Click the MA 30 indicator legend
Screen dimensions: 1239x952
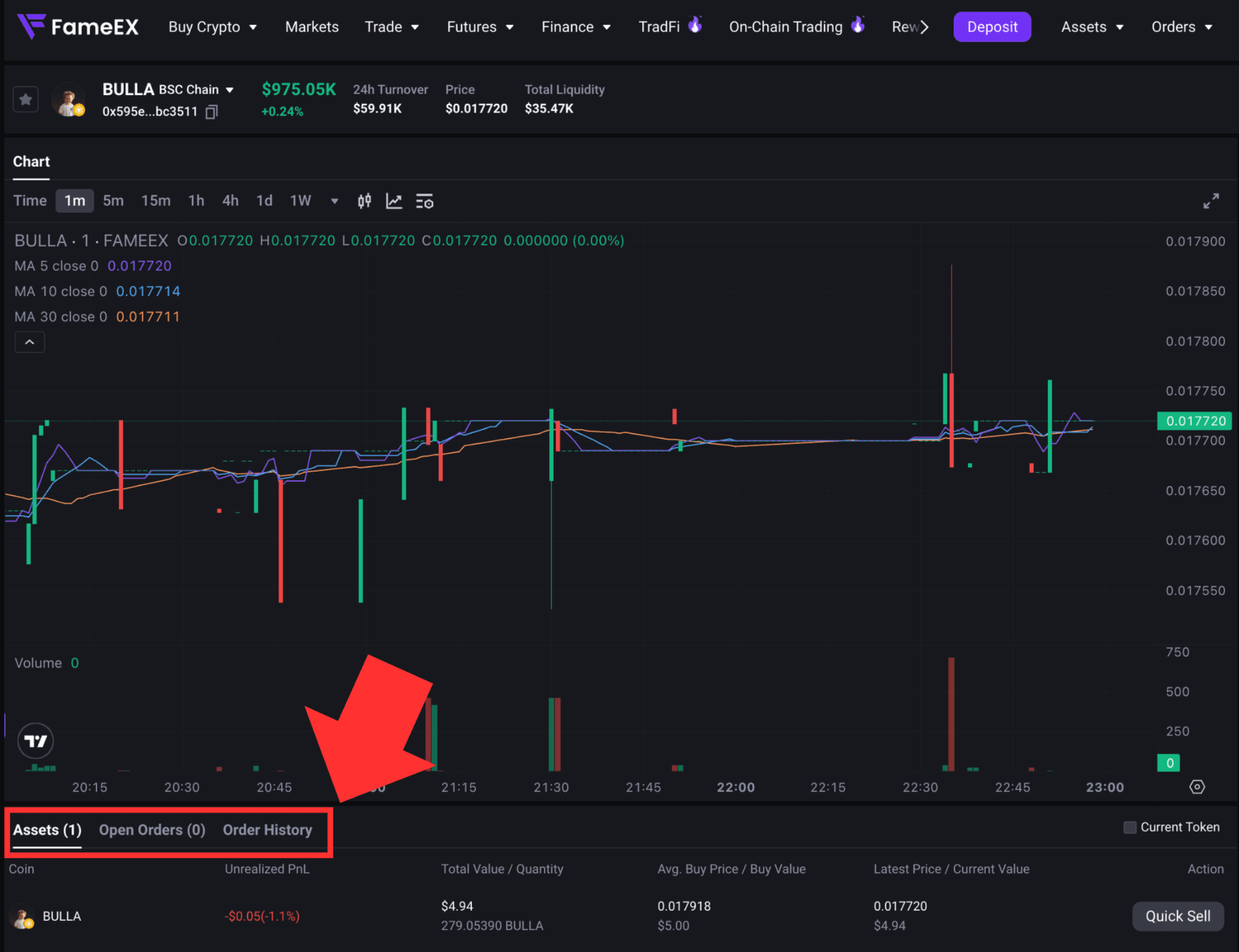pos(97,316)
